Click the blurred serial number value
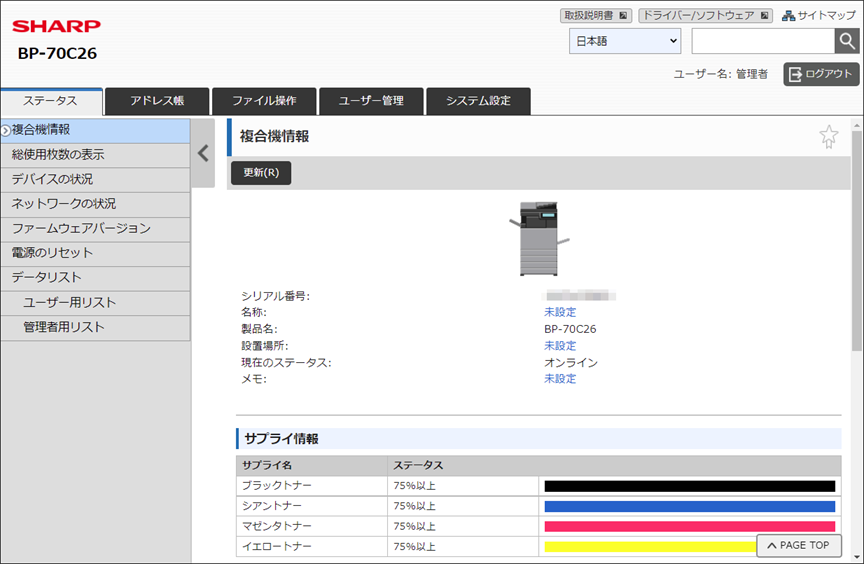The height and width of the screenshot is (564, 864). coord(580,296)
